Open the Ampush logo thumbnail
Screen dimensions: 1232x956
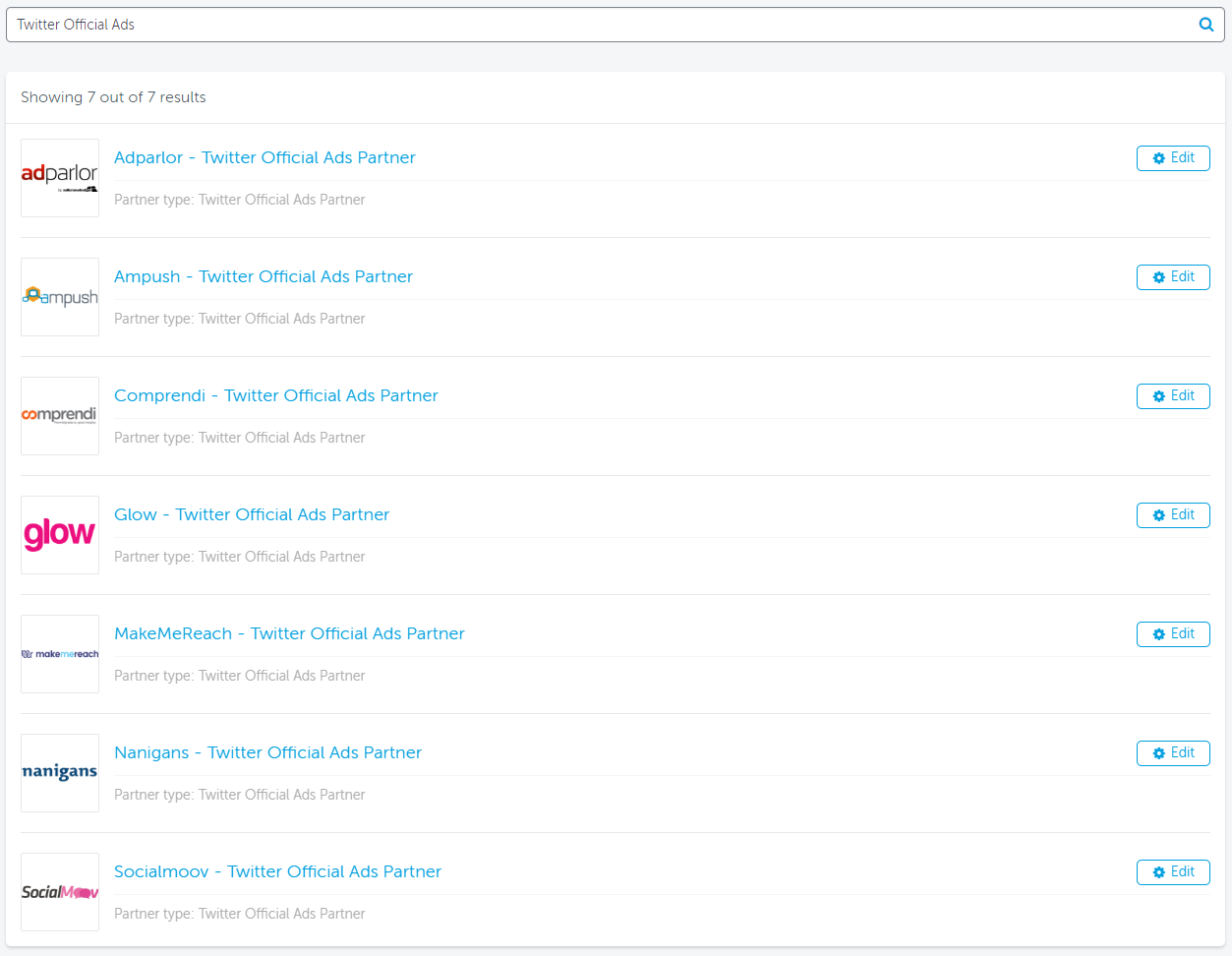point(60,297)
